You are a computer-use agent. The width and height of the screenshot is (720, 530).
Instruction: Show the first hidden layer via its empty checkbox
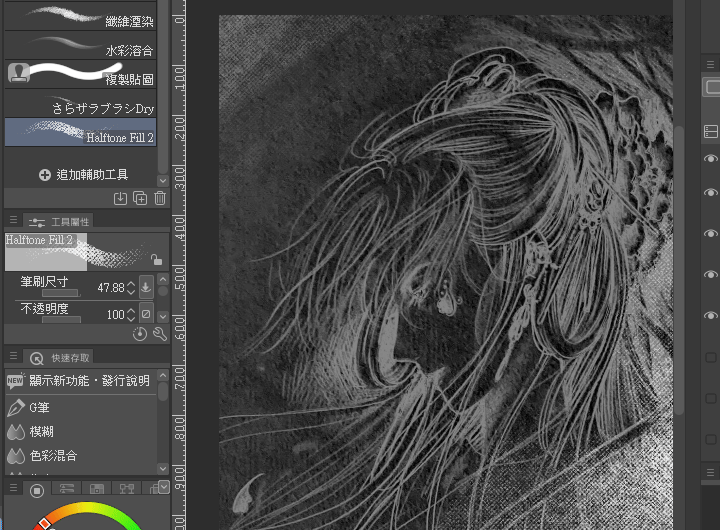[711, 357]
